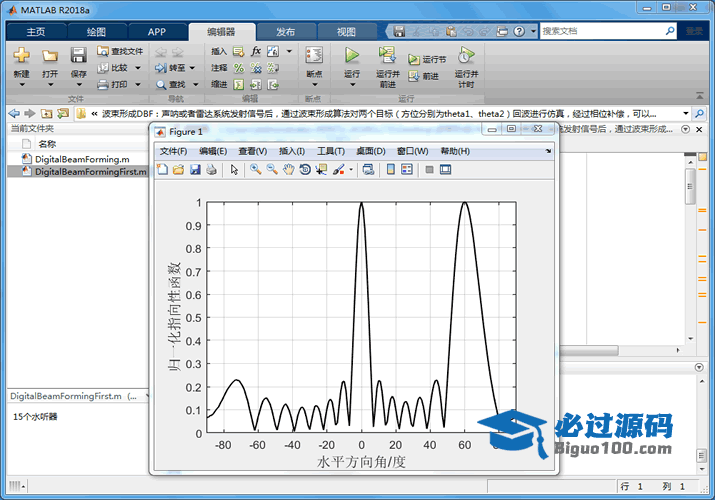
Task: Toggle the Brush data tool
Action: (x=338, y=170)
